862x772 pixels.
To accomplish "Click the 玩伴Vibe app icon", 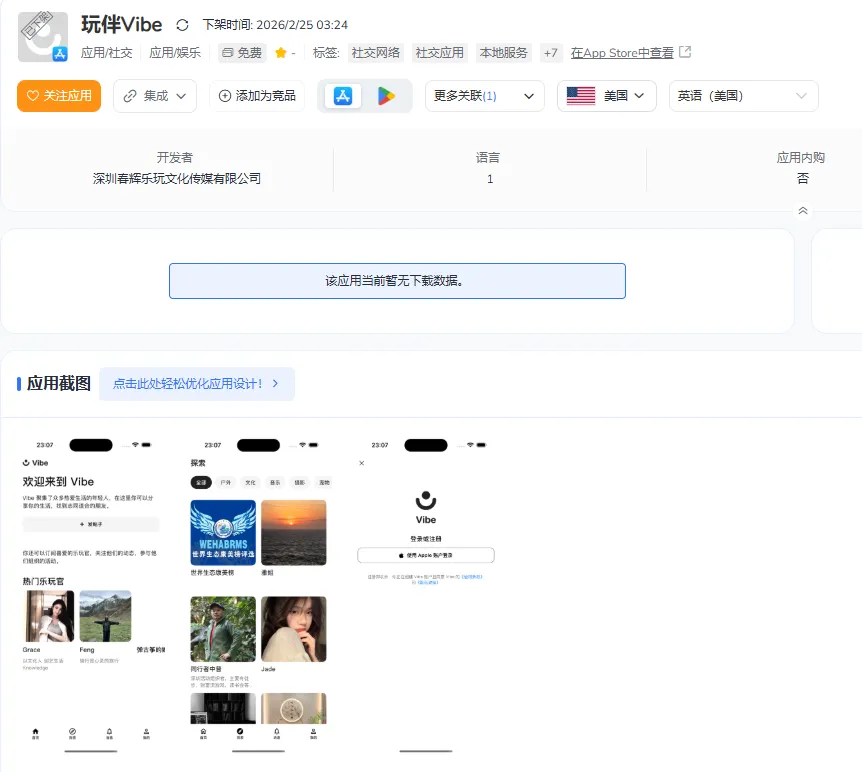I will 43,37.
